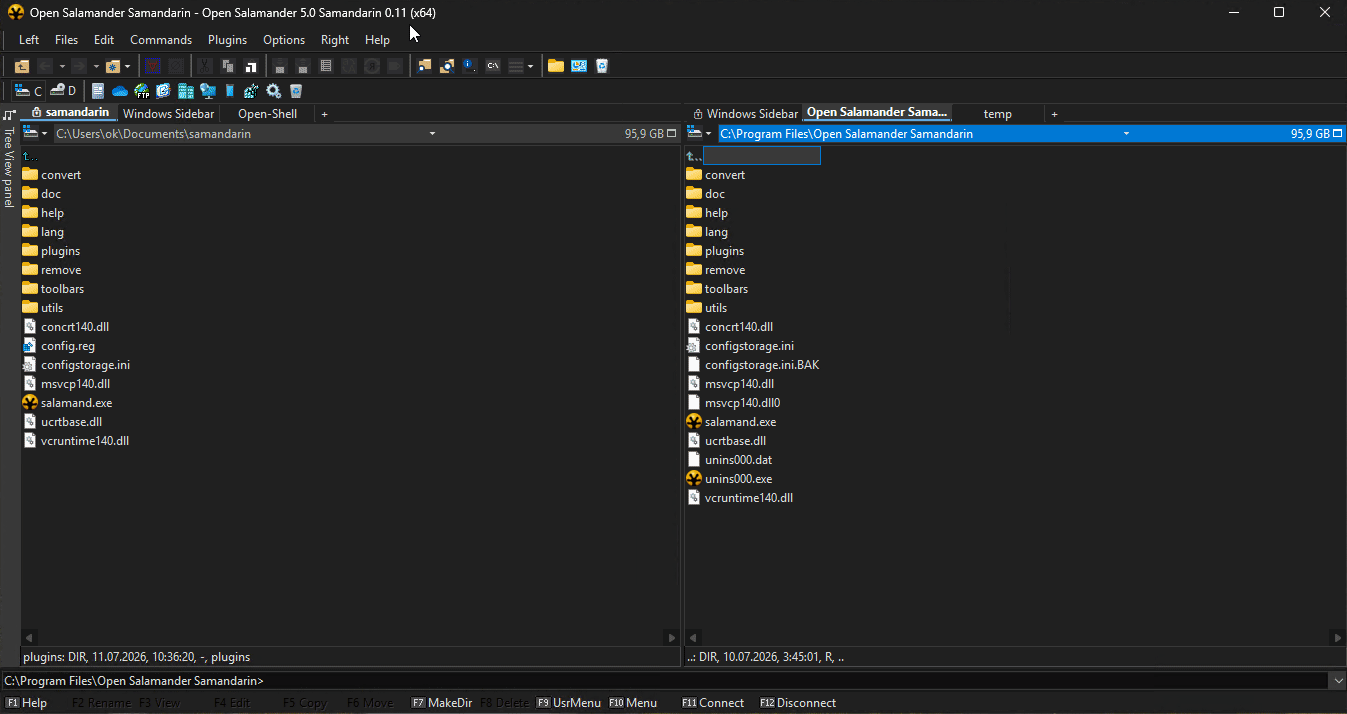Switch to left panel Open-Shell tab
The height and width of the screenshot is (714, 1347).
267,114
